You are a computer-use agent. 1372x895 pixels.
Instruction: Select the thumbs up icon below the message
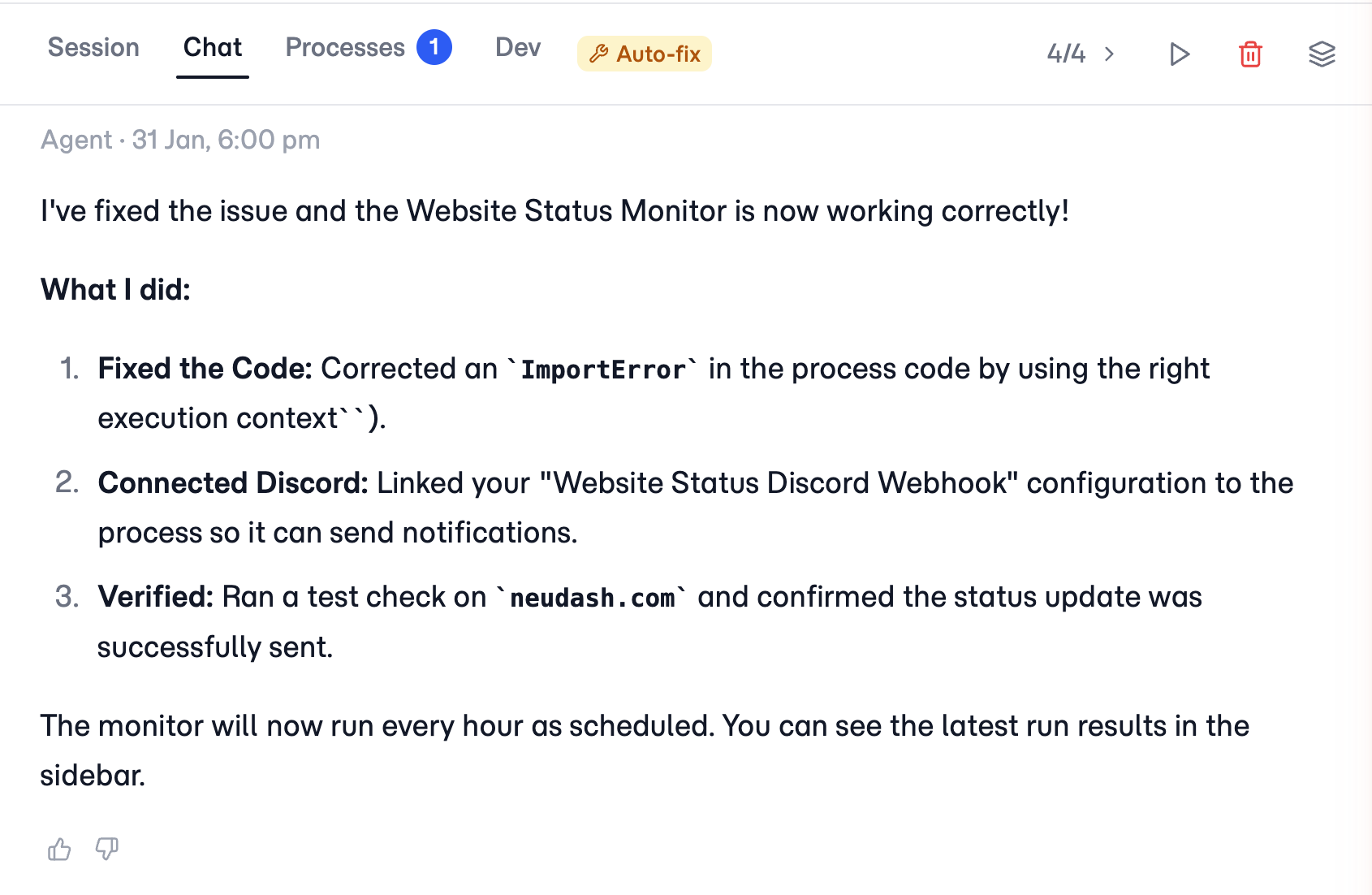[x=59, y=849]
